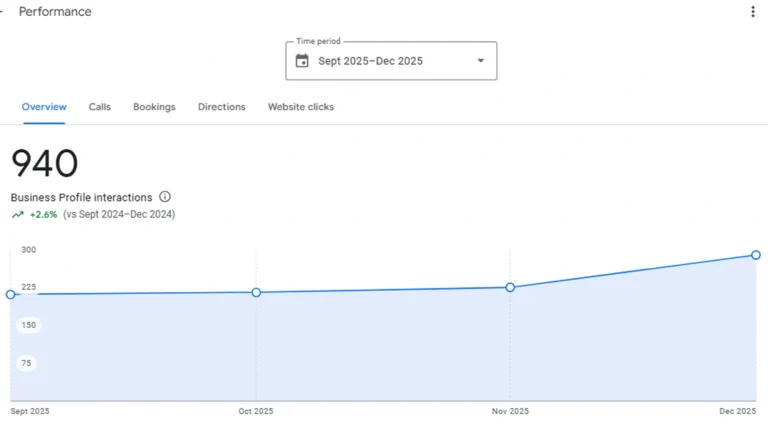
Task: Click the Nov 2025 data point marker
Action: tap(510, 287)
